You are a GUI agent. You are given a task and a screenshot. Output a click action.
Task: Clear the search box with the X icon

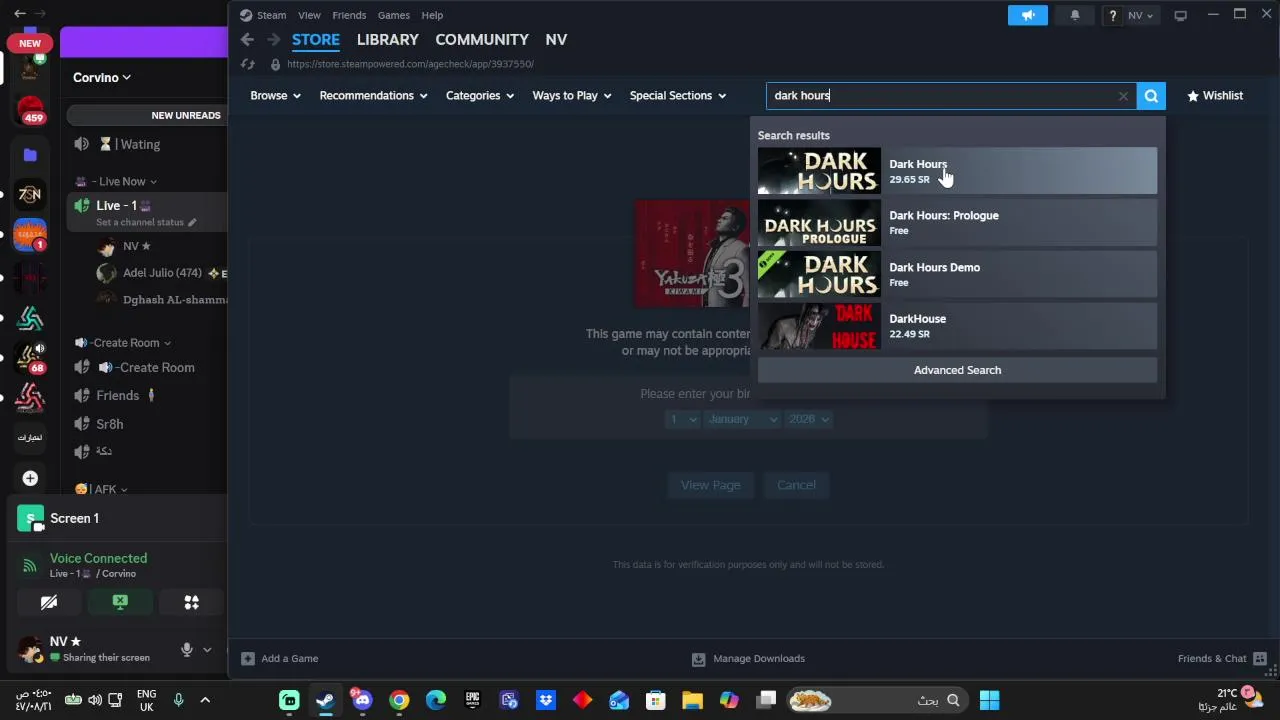click(x=1123, y=96)
